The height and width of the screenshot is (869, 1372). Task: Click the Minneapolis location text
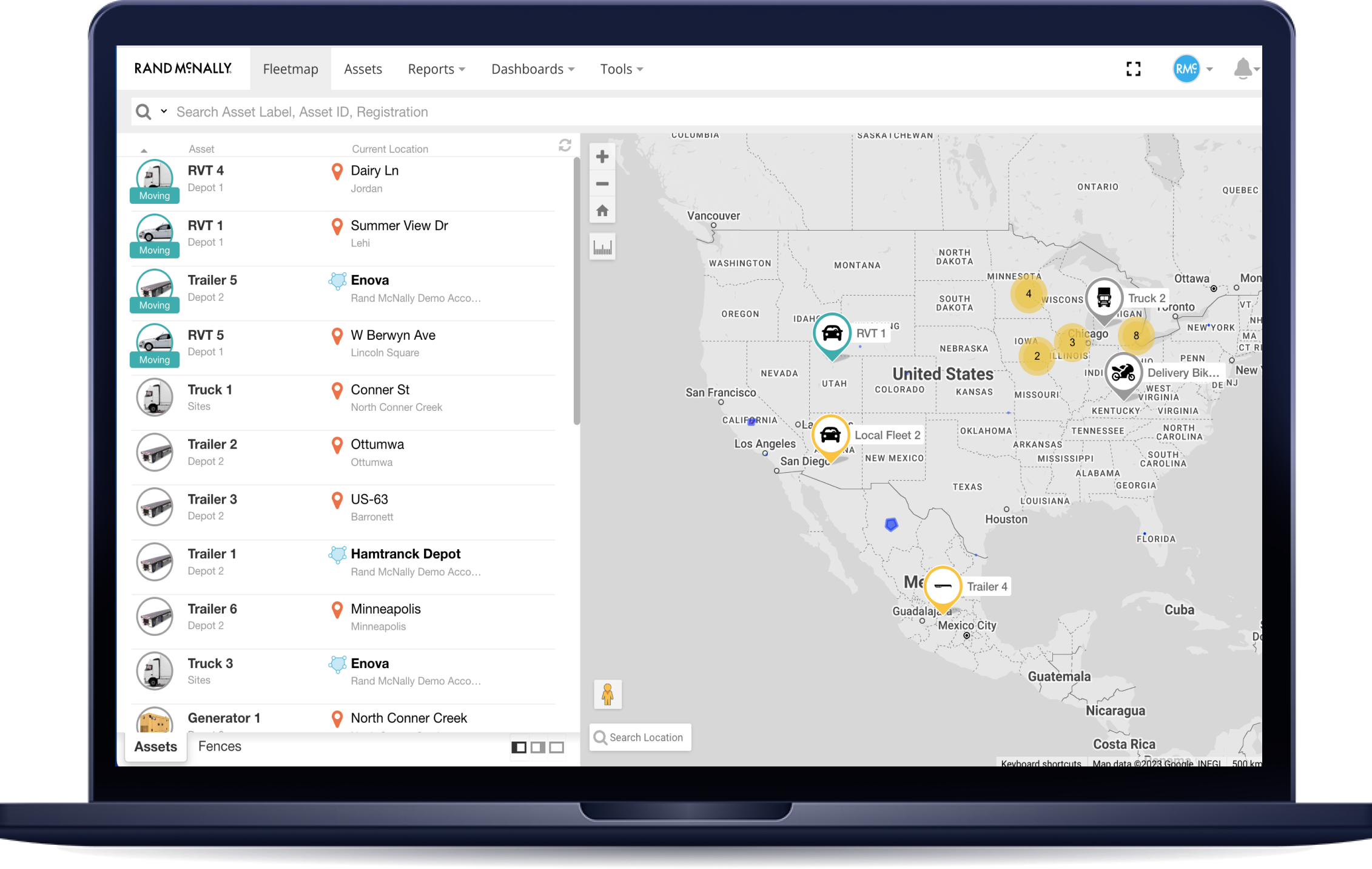pyautogui.click(x=385, y=609)
